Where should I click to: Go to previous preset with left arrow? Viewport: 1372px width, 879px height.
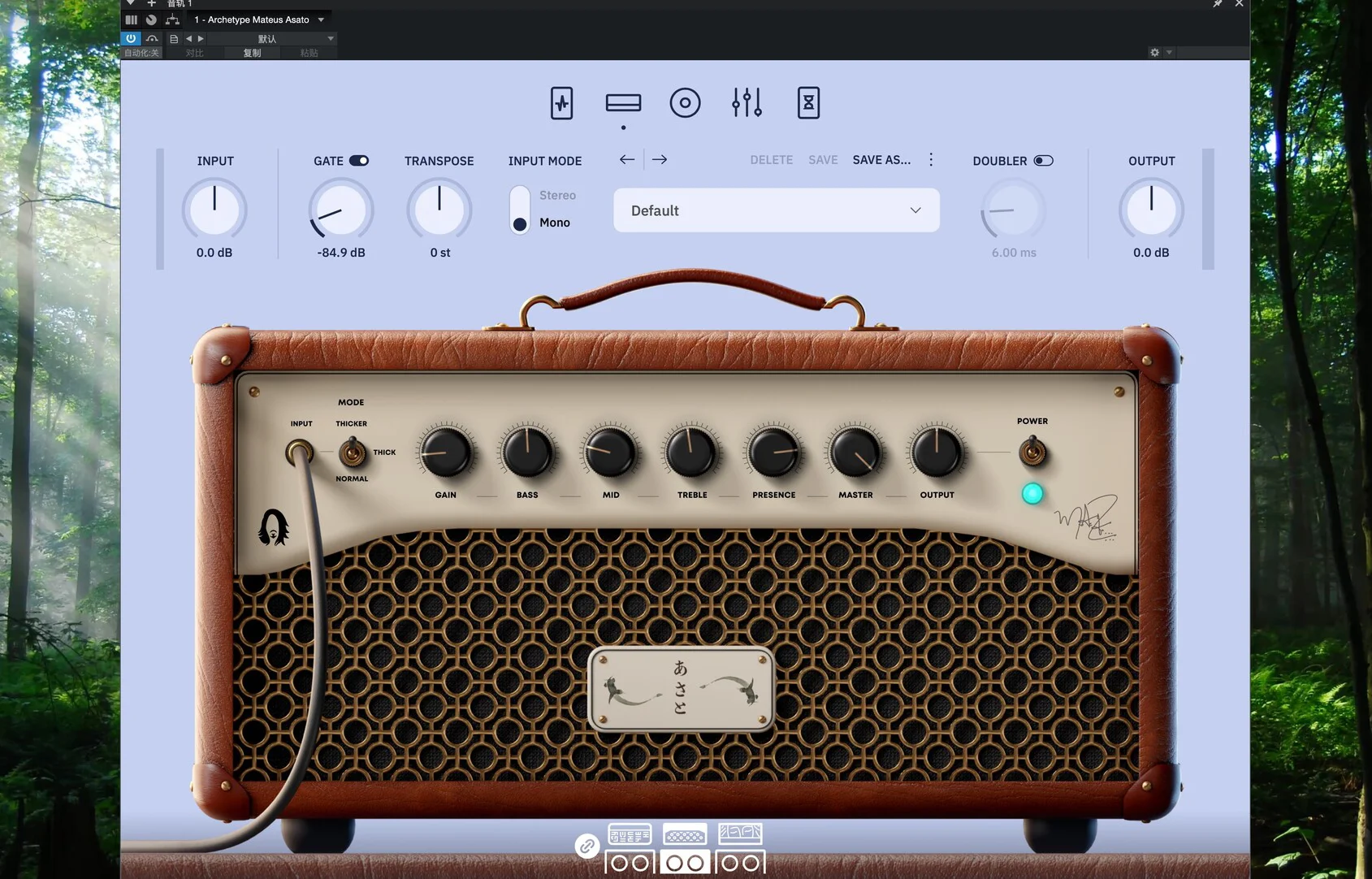point(627,160)
